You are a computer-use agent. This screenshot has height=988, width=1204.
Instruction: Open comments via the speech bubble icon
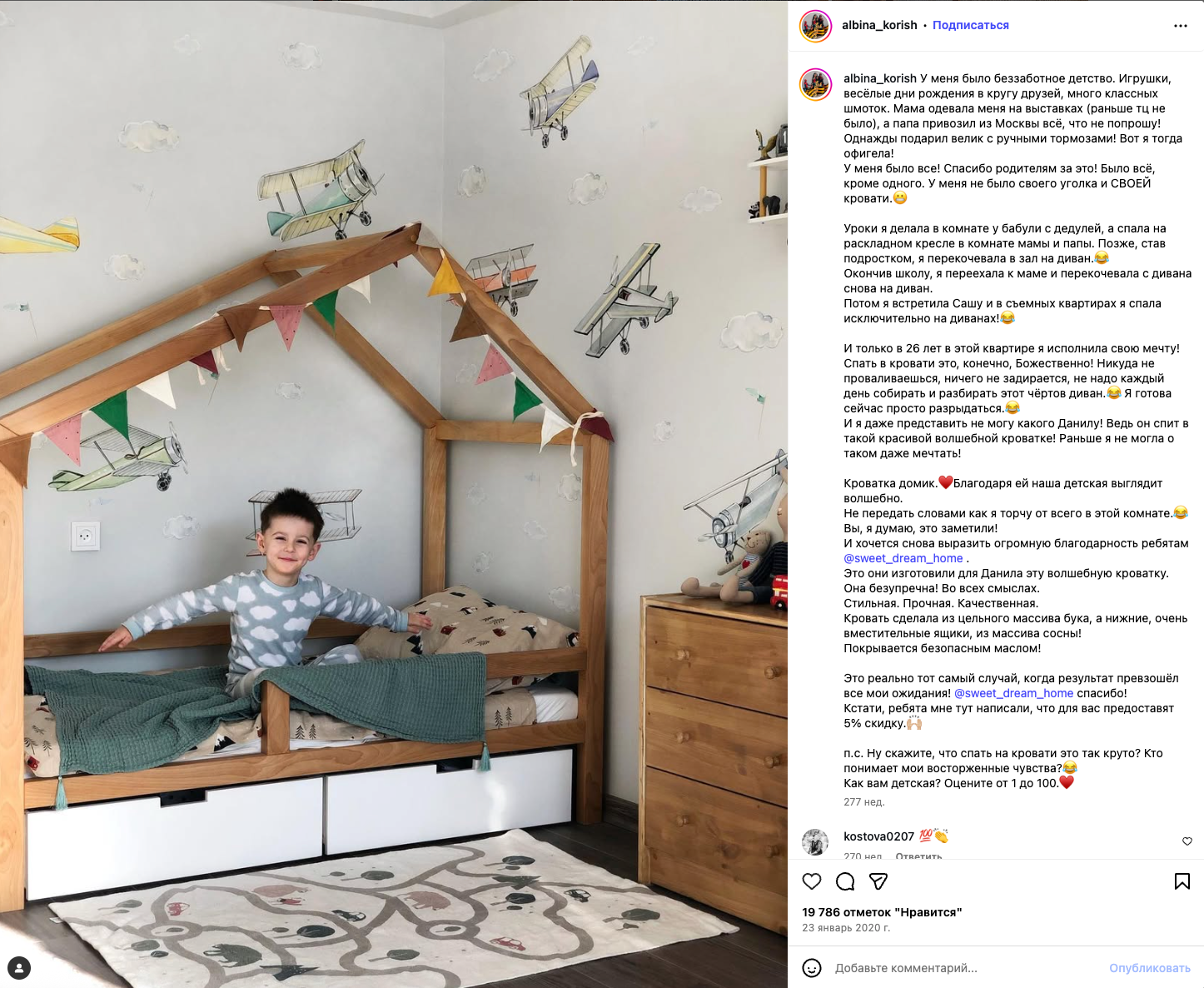[845, 881]
